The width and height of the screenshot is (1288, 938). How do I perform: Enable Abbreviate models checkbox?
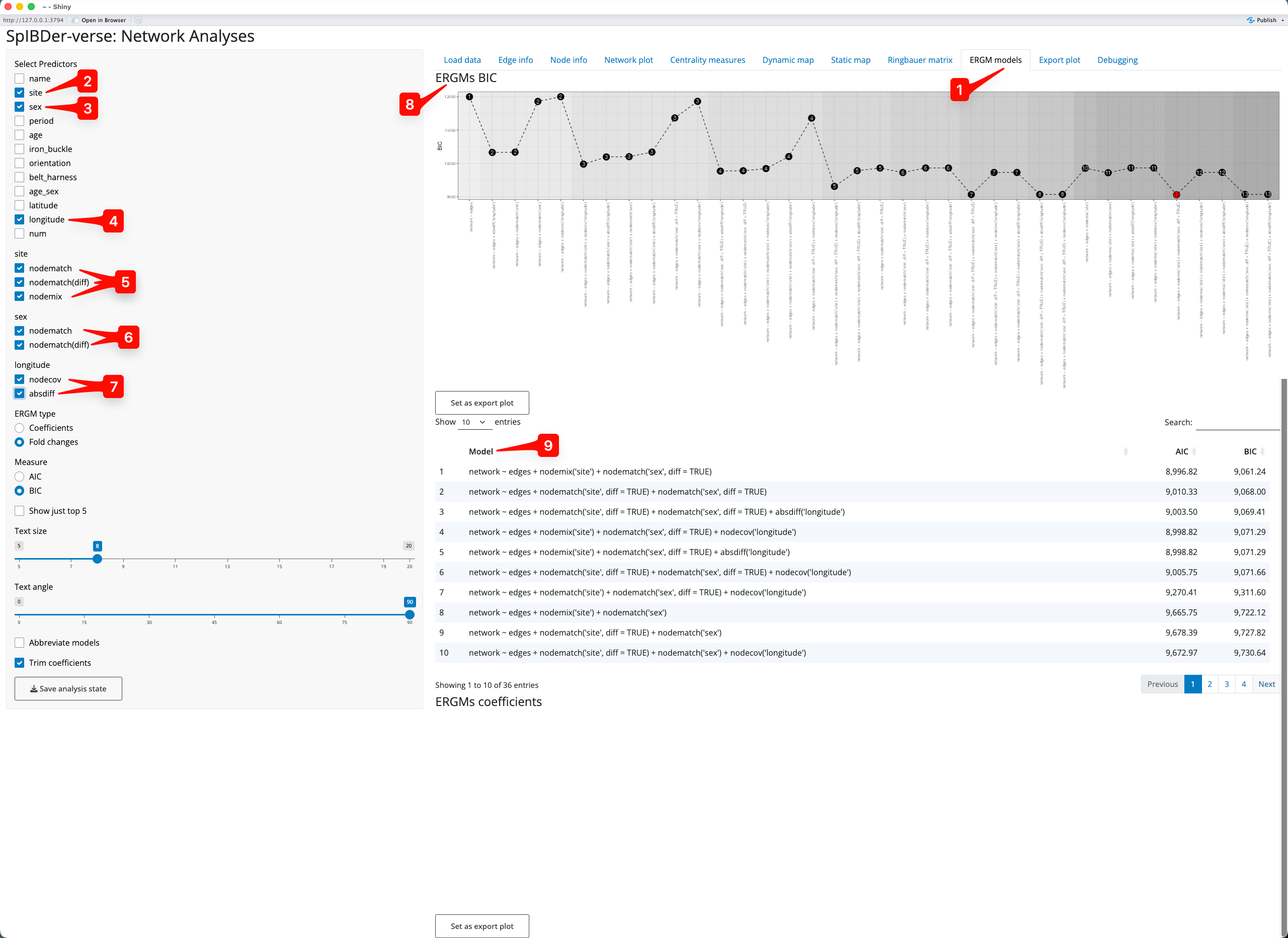tap(19, 643)
